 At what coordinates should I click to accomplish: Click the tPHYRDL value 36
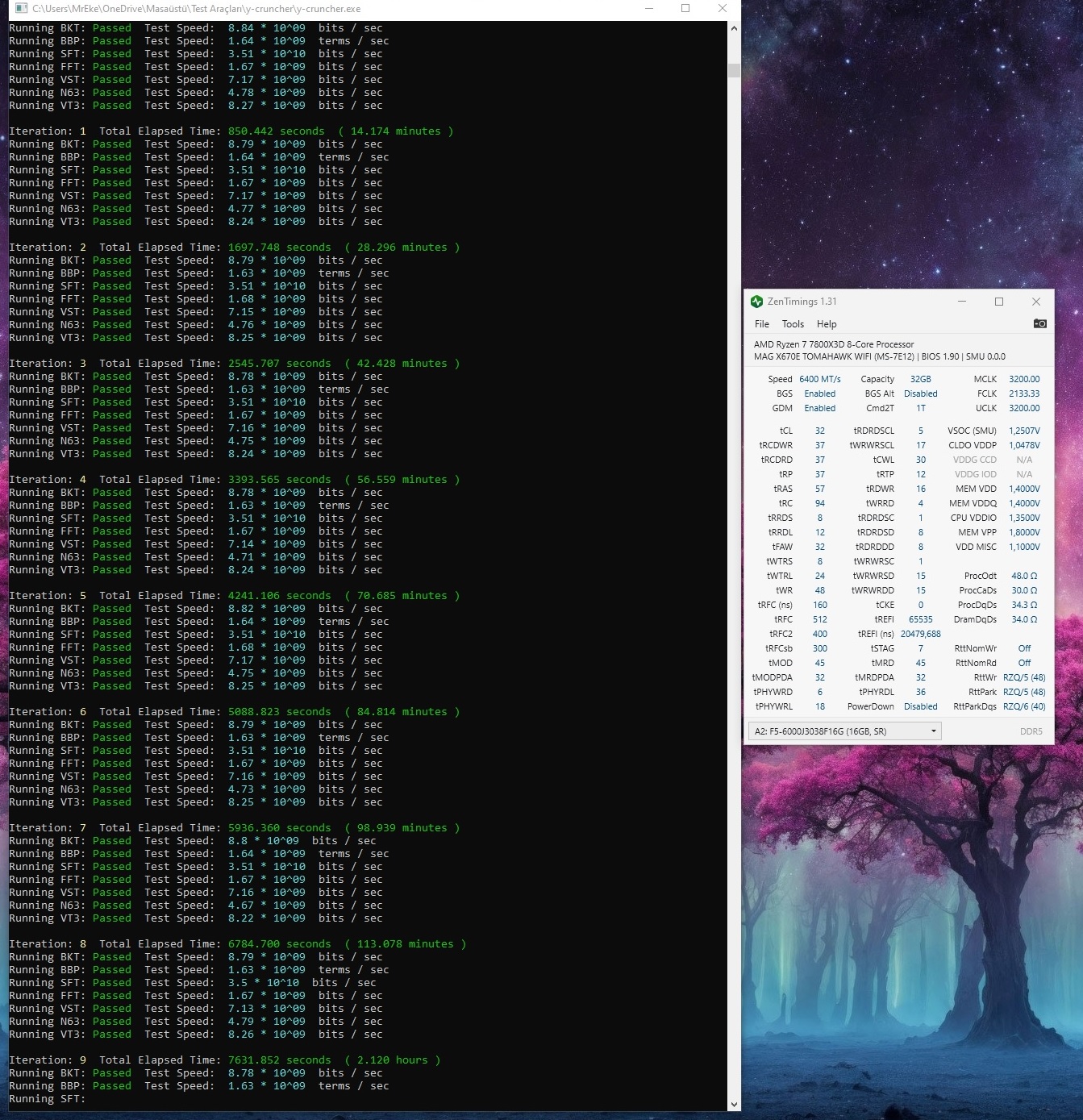pyautogui.click(x=921, y=692)
